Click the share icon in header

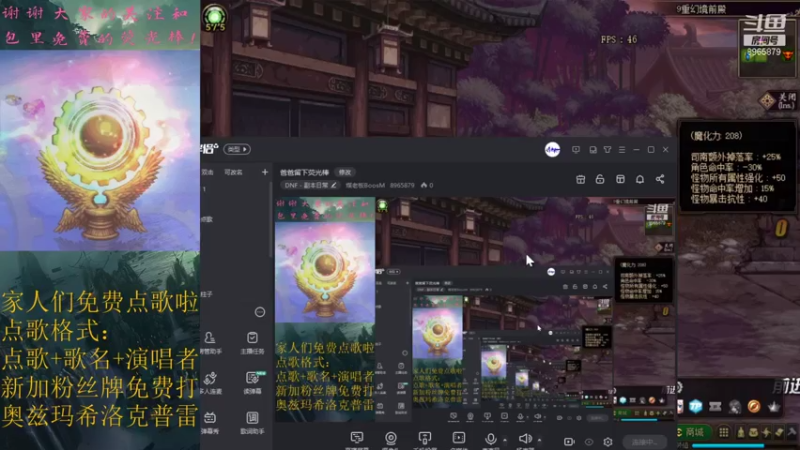coord(660,179)
